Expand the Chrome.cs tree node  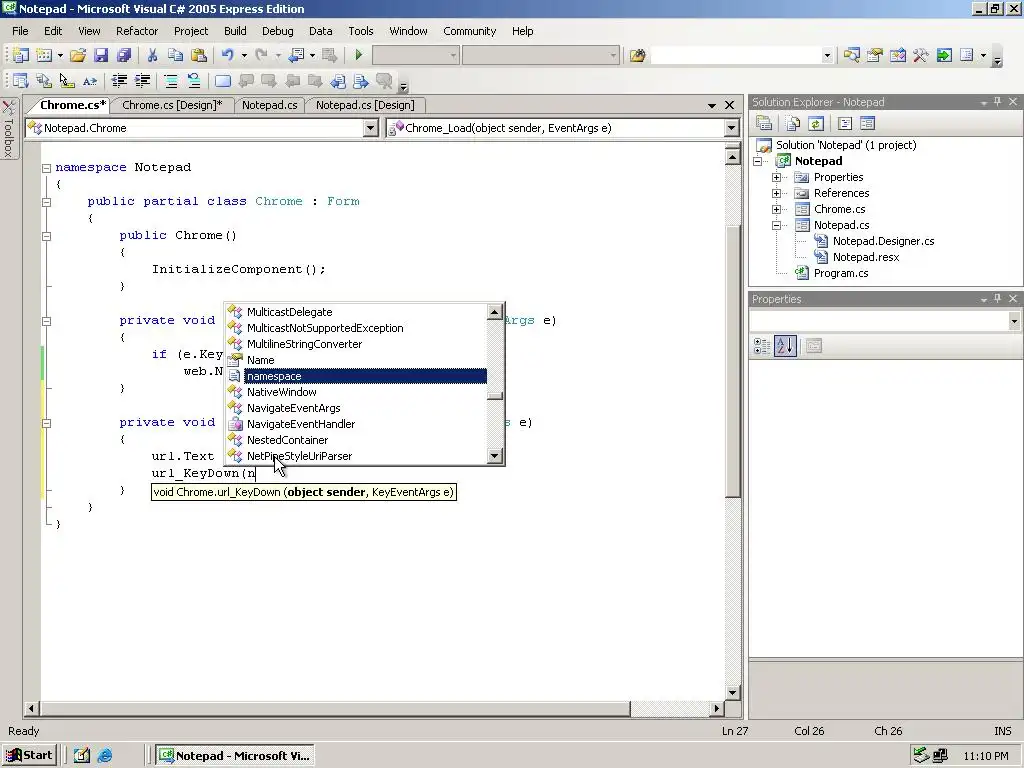point(776,210)
